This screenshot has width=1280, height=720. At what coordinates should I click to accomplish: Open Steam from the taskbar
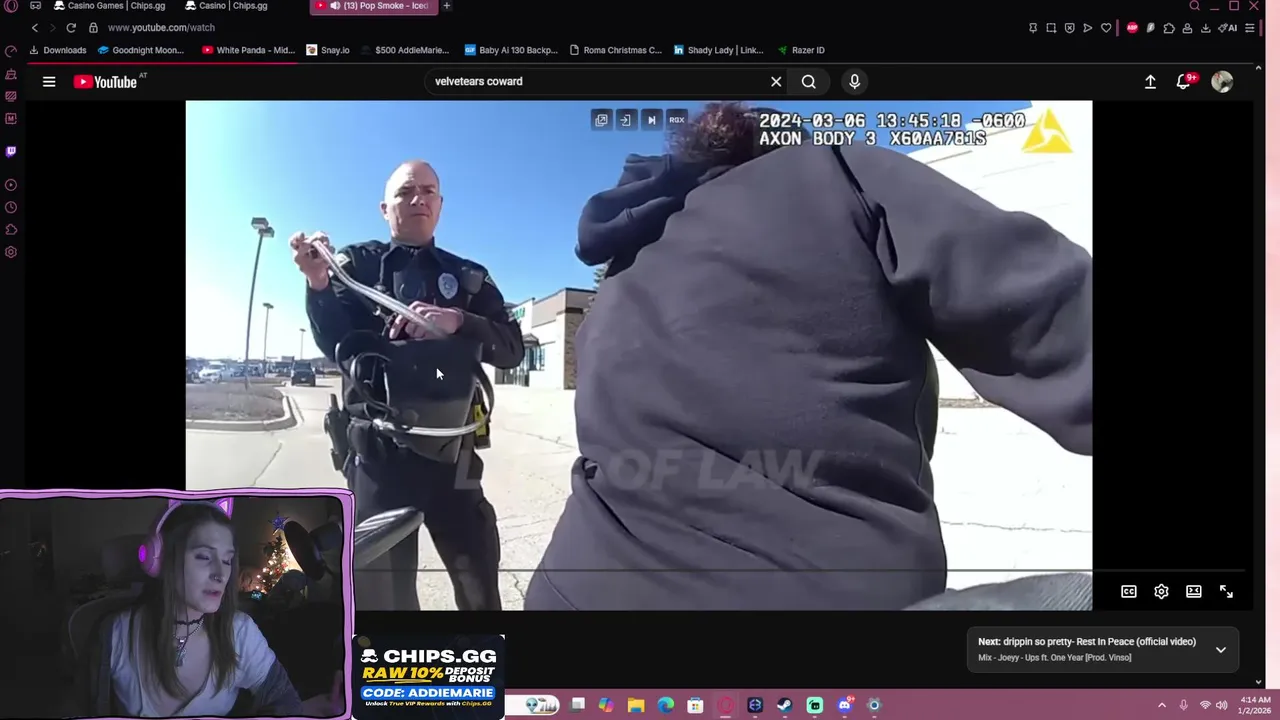click(x=785, y=705)
